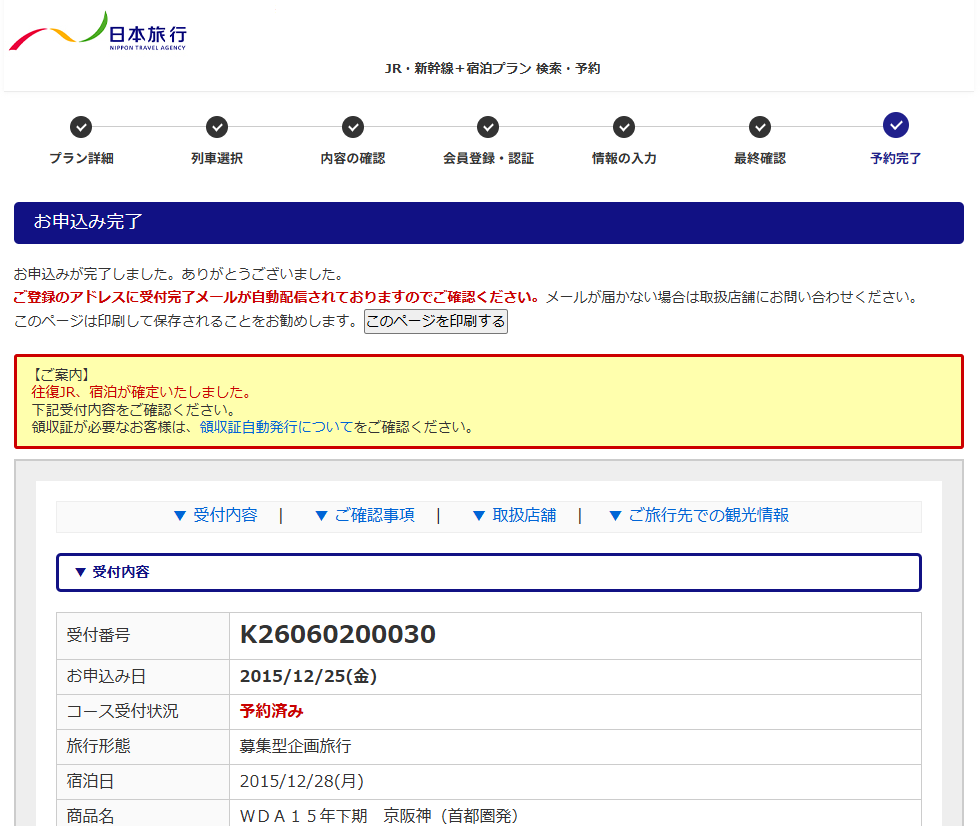Click the コース受付状況 row label

point(122,712)
